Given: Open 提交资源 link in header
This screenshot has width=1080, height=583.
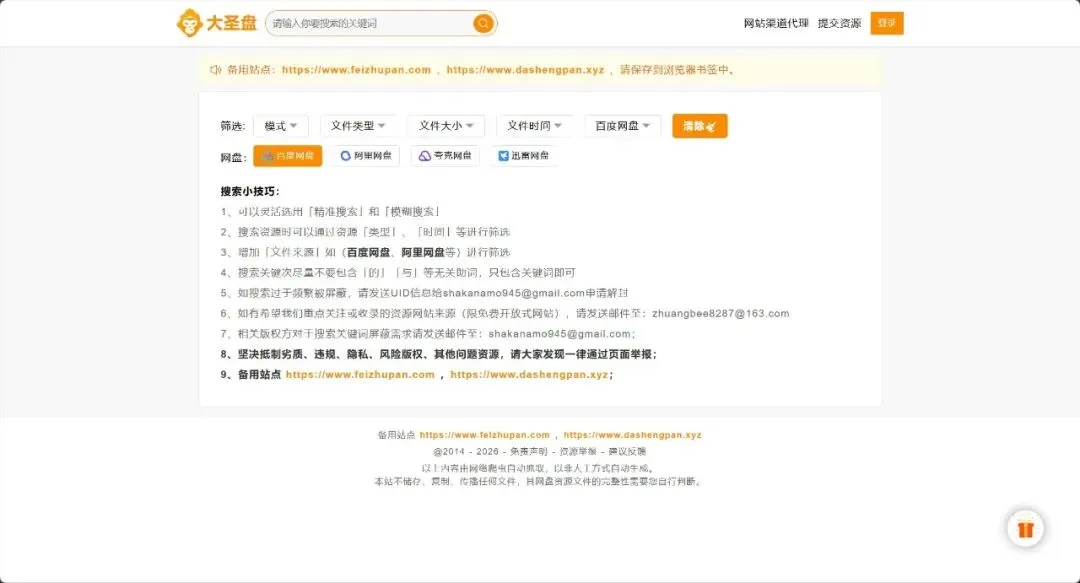Looking at the screenshot, I should (839, 23).
